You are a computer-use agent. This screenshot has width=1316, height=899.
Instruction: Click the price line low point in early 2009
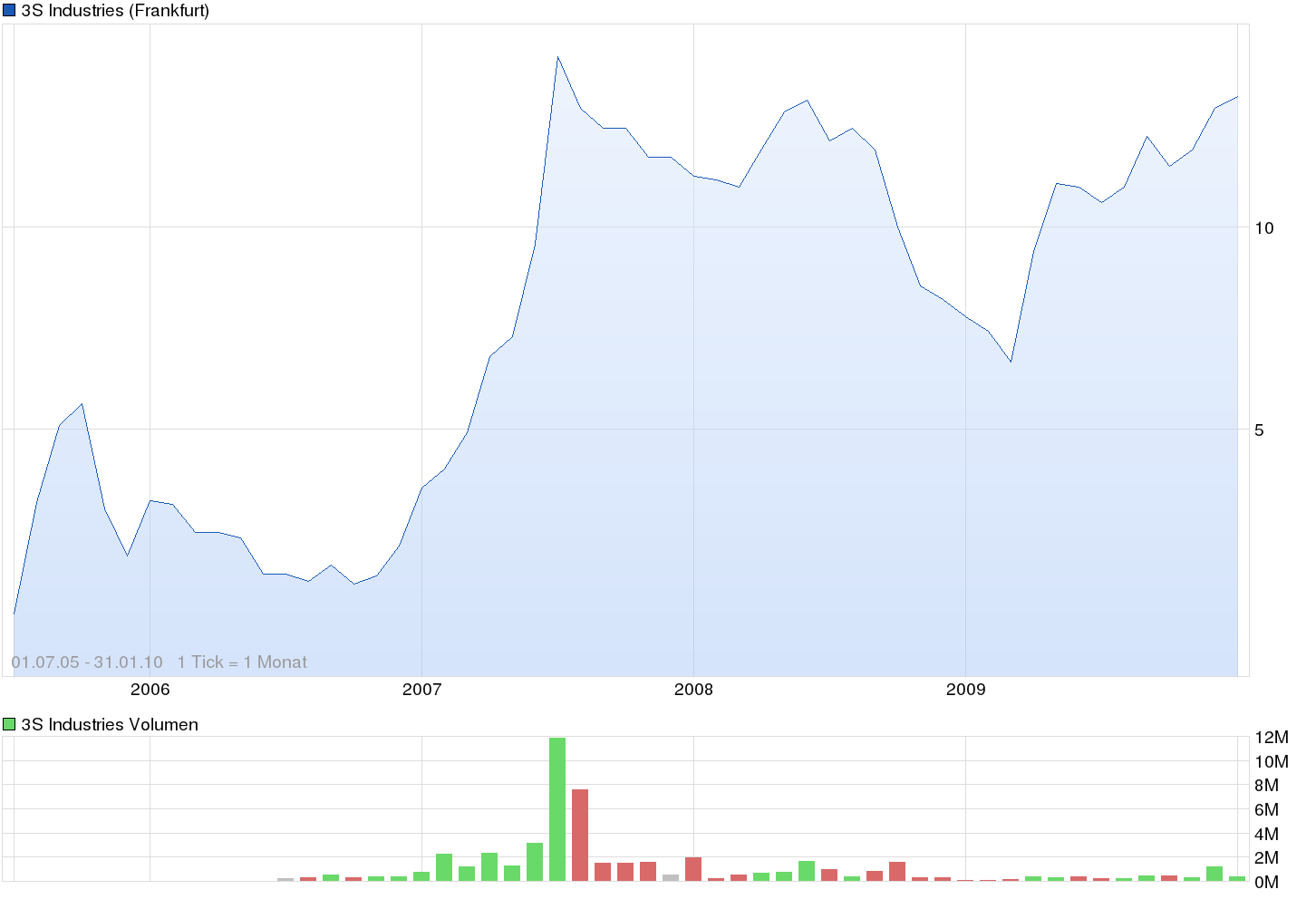click(x=1011, y=362)
